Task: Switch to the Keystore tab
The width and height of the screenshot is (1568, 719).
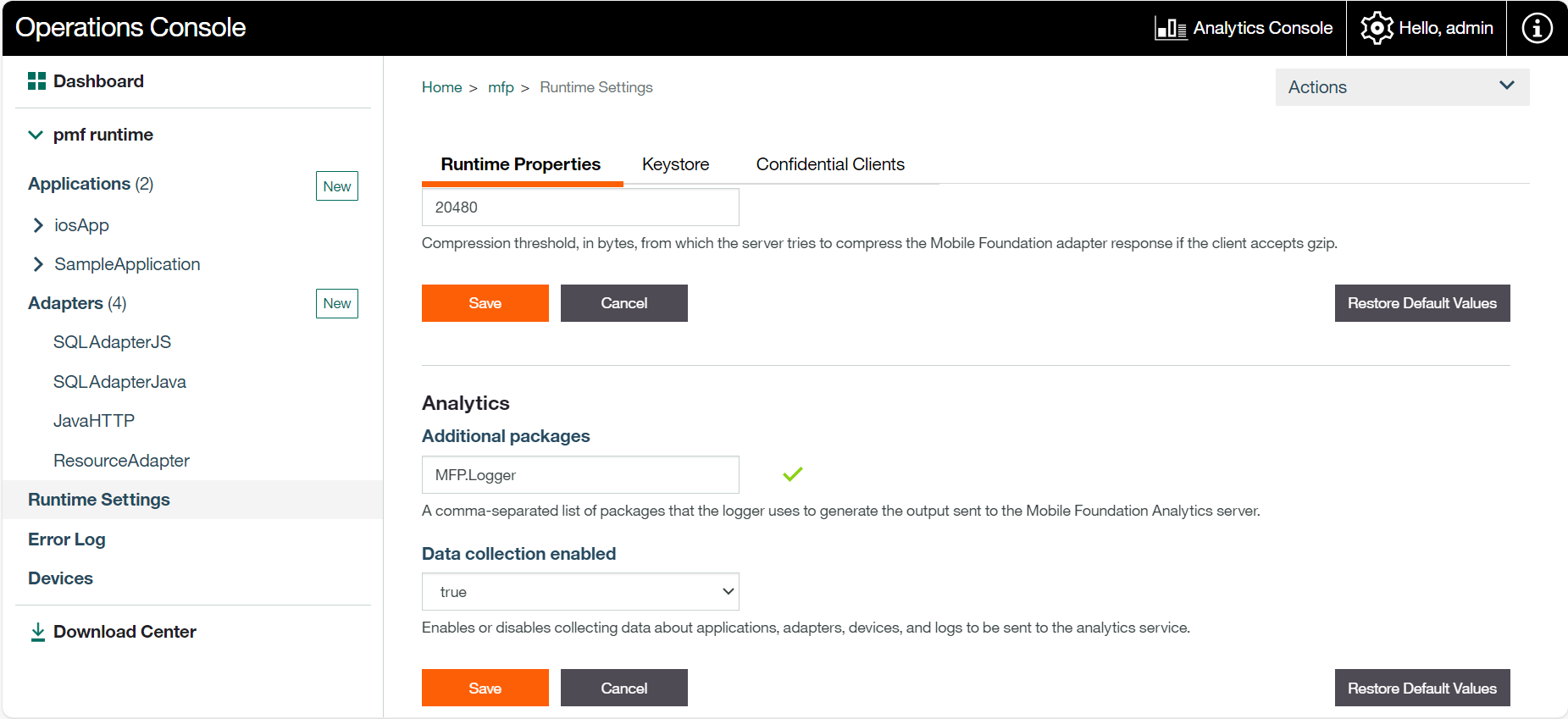Action: [675, 164]
